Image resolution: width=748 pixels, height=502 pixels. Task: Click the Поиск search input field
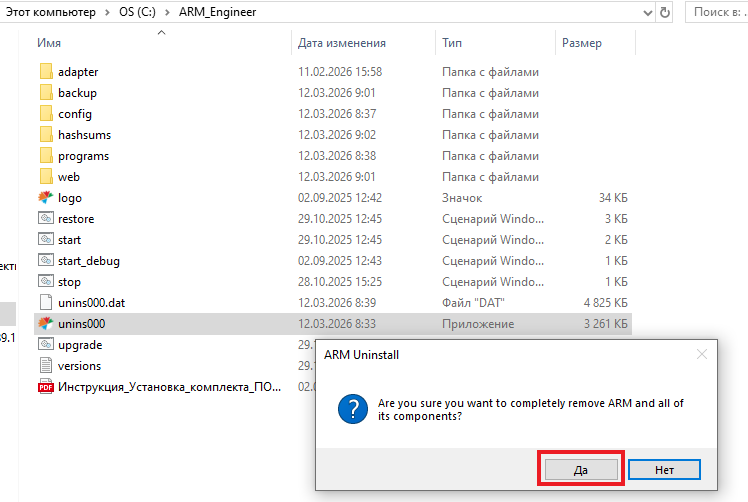pyautogui.click(x=718, y=13)
